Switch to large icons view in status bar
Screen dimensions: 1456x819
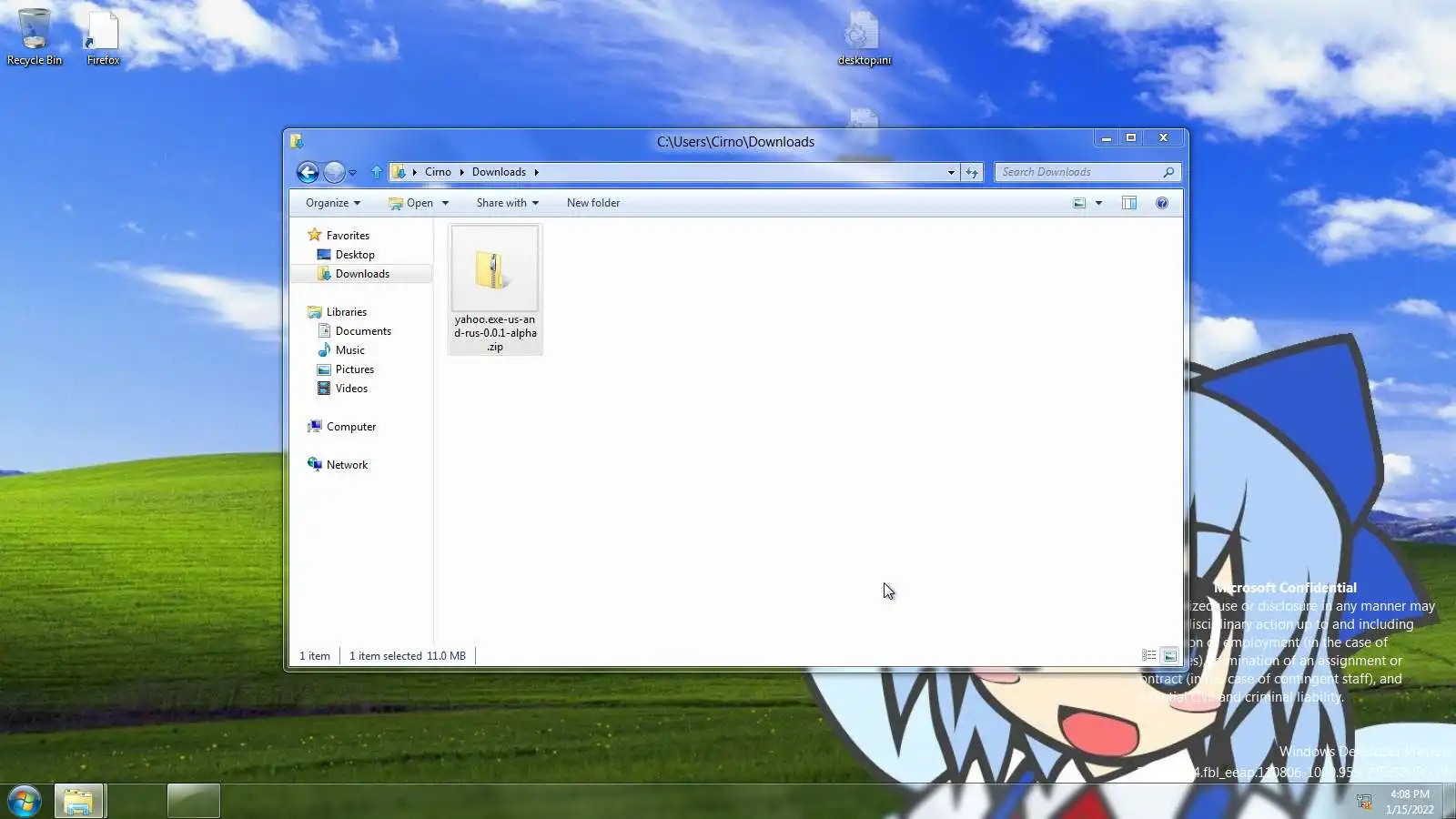[x=1170, y=655]
